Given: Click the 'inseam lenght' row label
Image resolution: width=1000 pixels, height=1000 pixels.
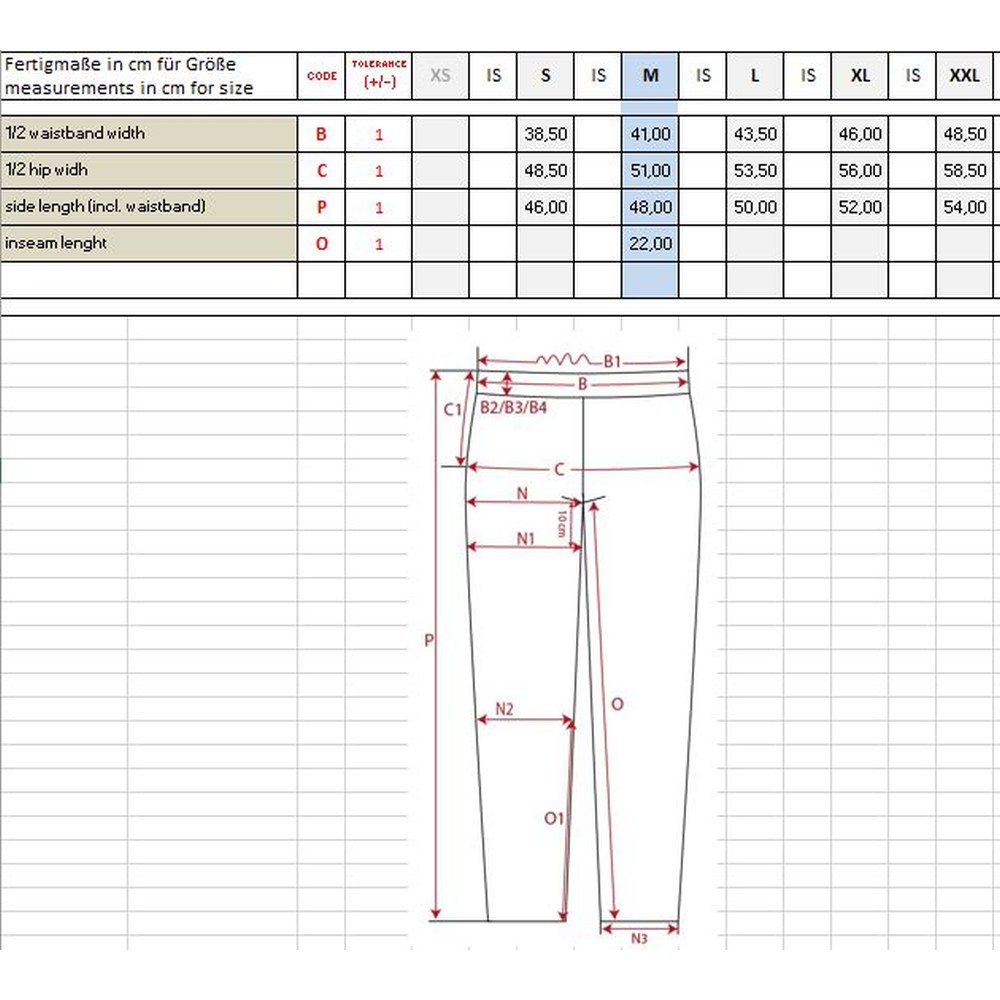Looking at the screenshot, I should tap(149, 243).
